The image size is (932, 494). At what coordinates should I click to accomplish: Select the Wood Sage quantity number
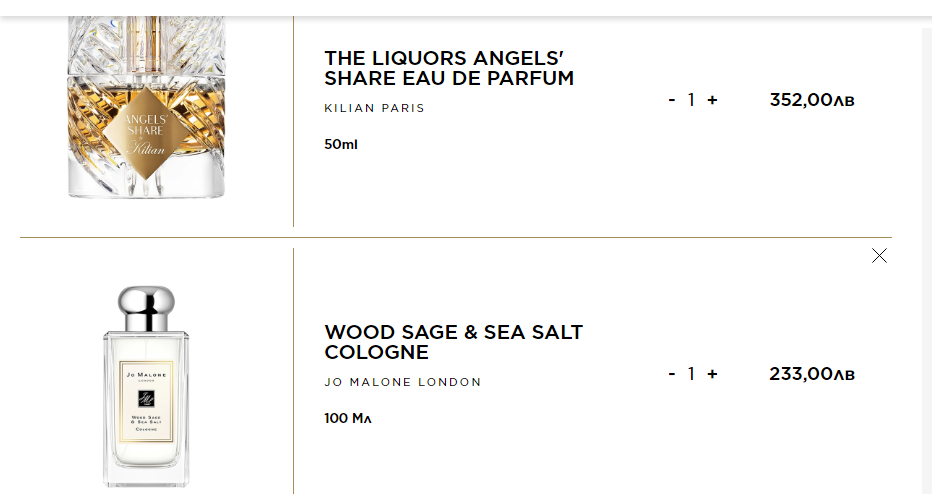pyautogui.click(x=691, y=374)
